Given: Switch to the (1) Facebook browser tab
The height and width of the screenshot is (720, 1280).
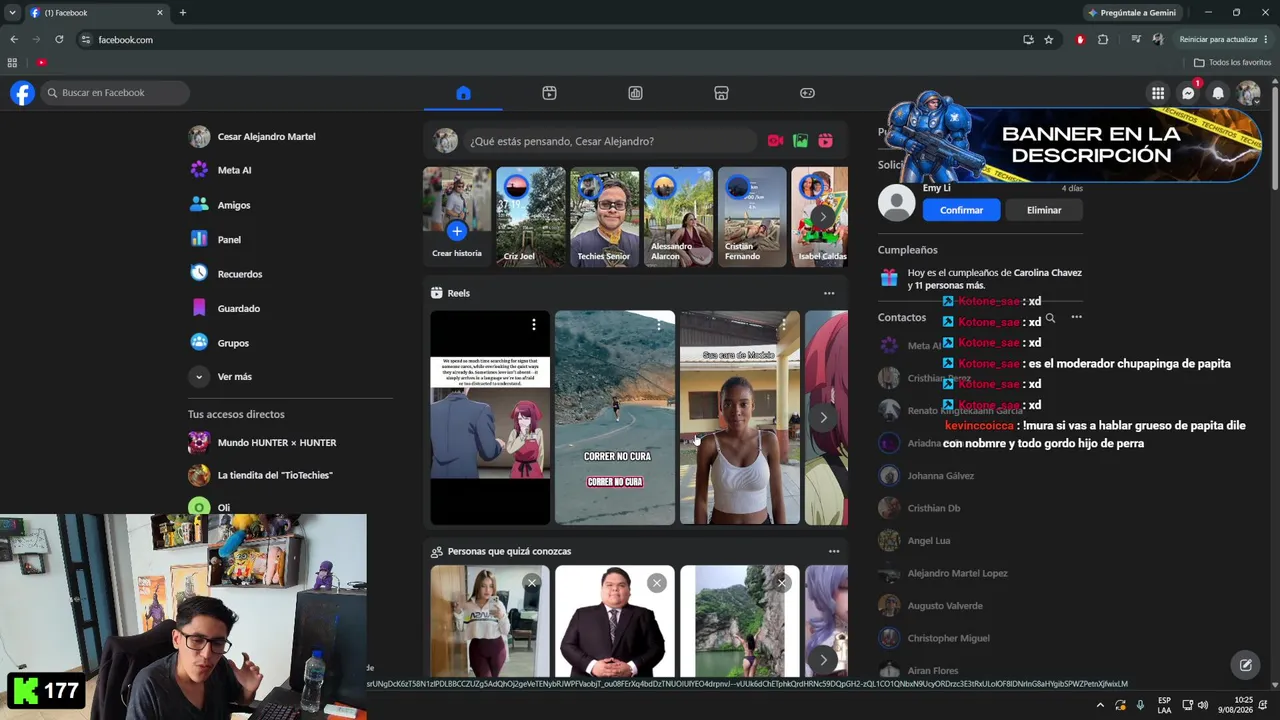Looking at the screenshot, I should tap(96, 13).
